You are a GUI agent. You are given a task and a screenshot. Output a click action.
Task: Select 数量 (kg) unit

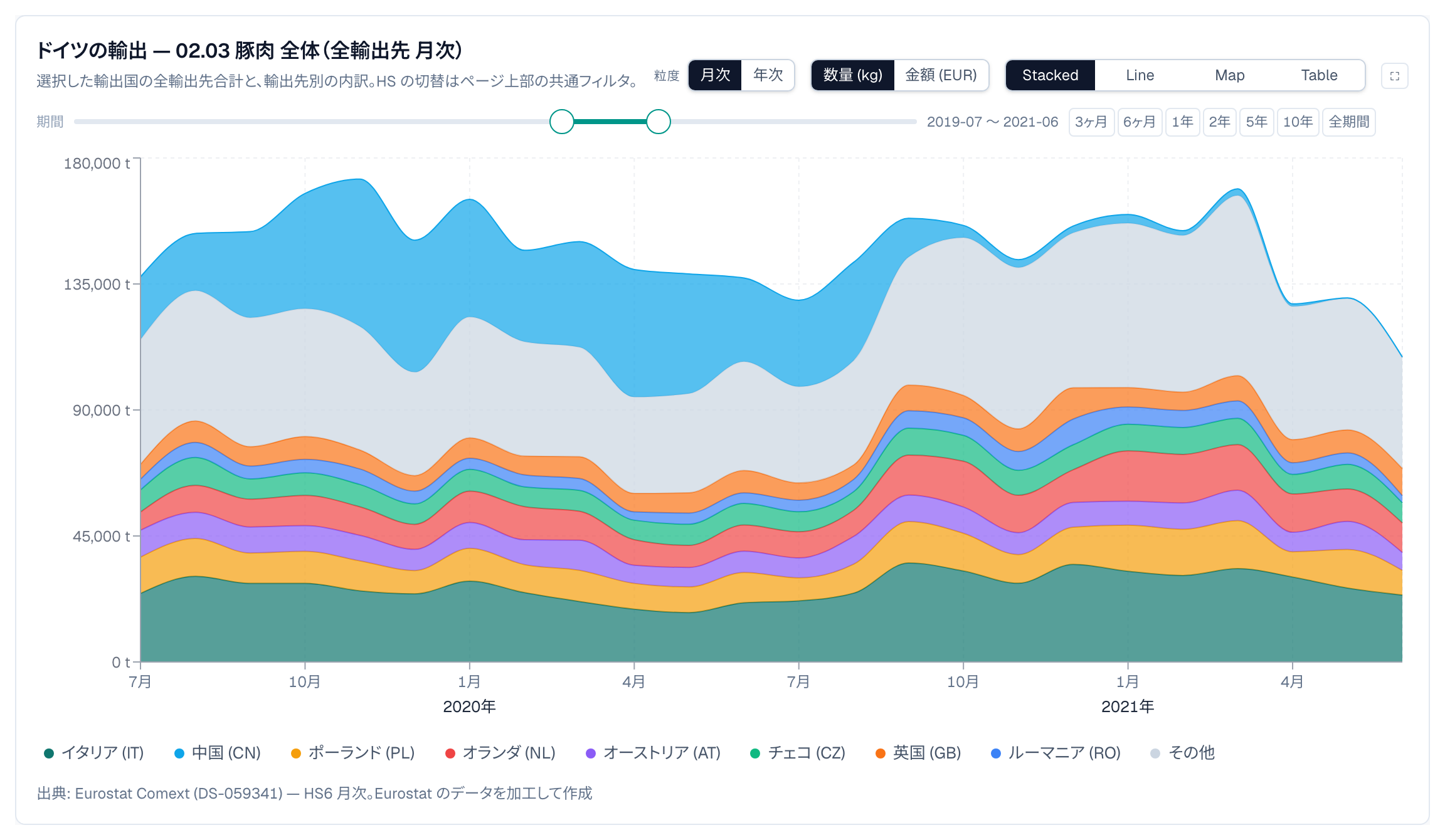(x=852, y=75)
